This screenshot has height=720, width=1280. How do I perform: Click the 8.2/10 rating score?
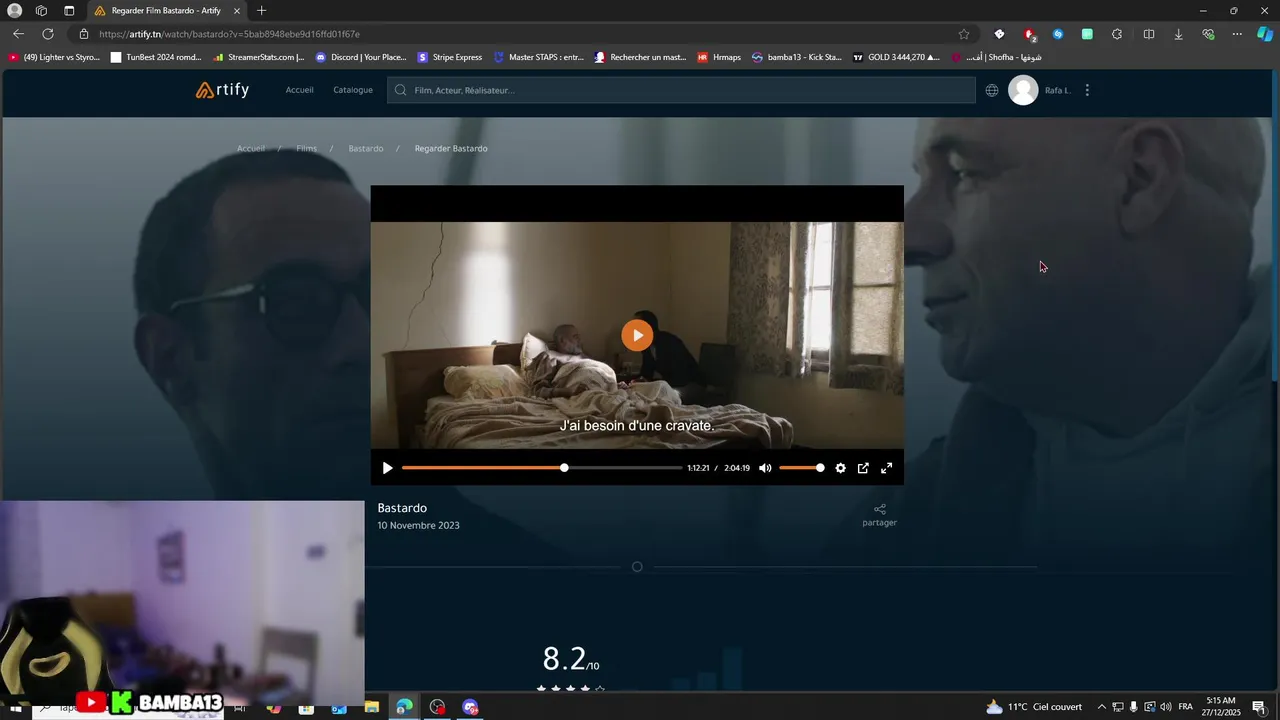(570, 659)
